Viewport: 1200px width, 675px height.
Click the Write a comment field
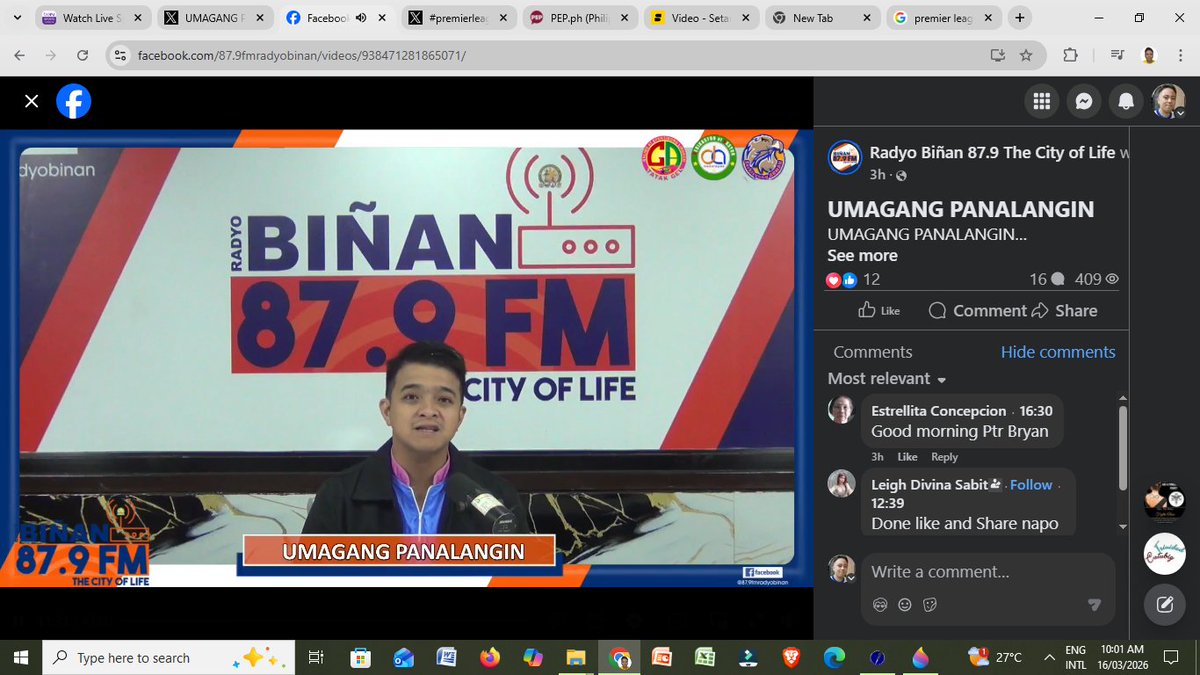click(987, 572)
